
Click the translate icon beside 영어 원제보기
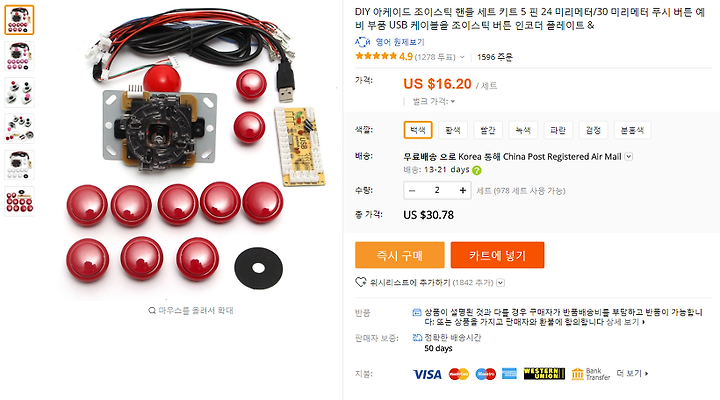click(x=362, y=42)
